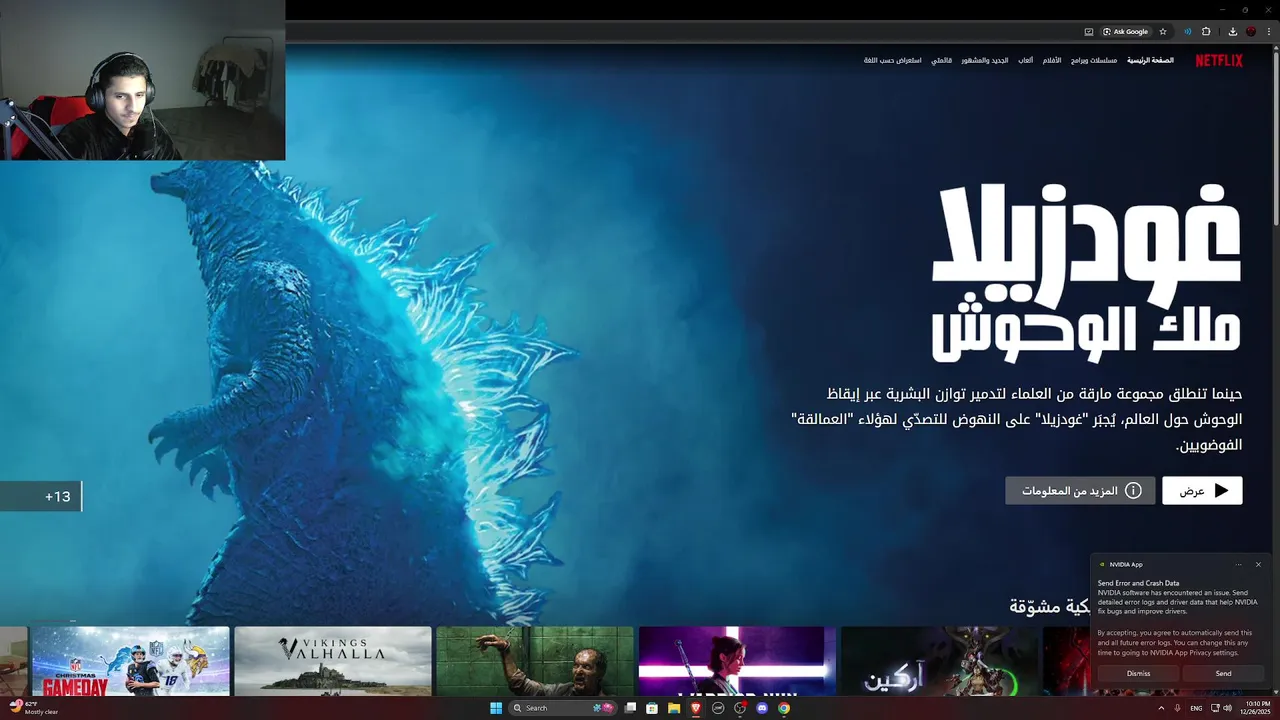The height and width of the screenshot is (720, 1280).
Task: Open the أركين Arcane thumbnail
Action: [939, 661]
